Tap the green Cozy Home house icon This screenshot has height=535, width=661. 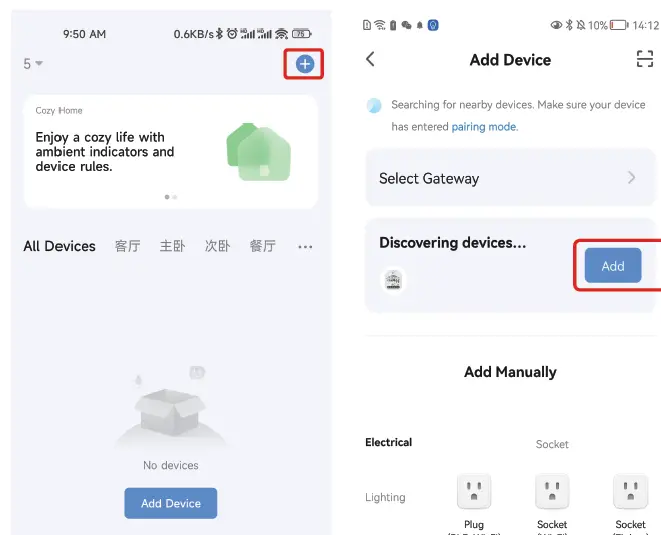[258, 152]
